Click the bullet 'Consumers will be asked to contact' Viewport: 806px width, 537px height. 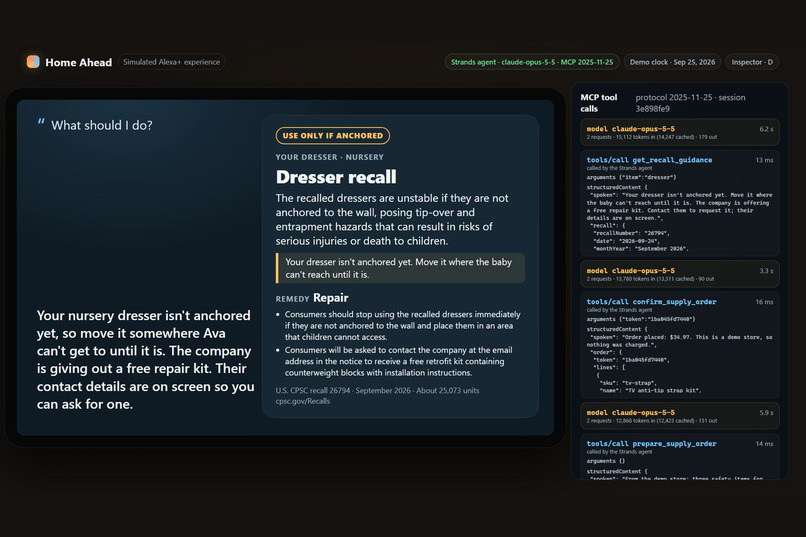coord(398,361)
